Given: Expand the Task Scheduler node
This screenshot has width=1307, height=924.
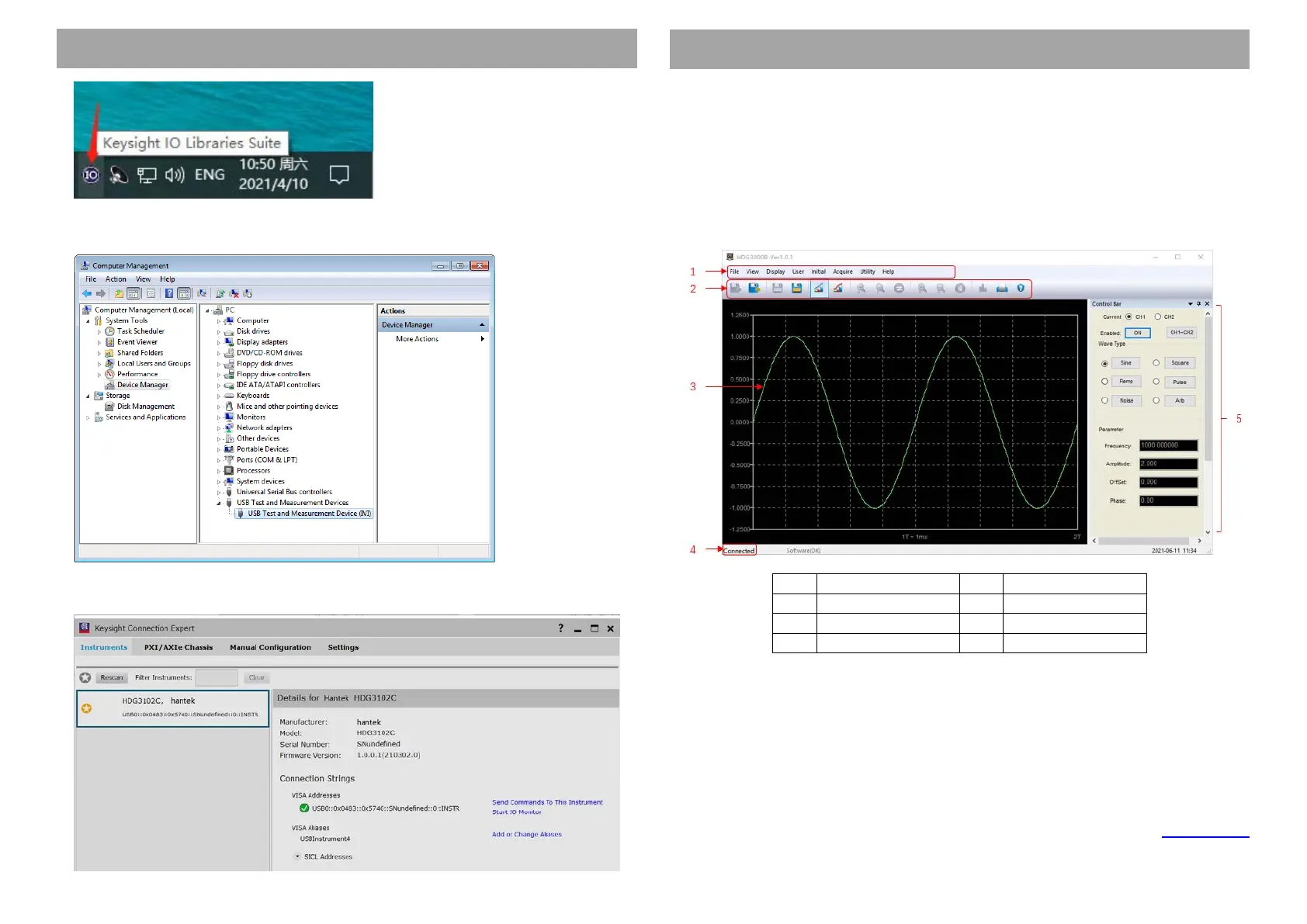Looking at the screenshot, I should click(x=99, y=331).
